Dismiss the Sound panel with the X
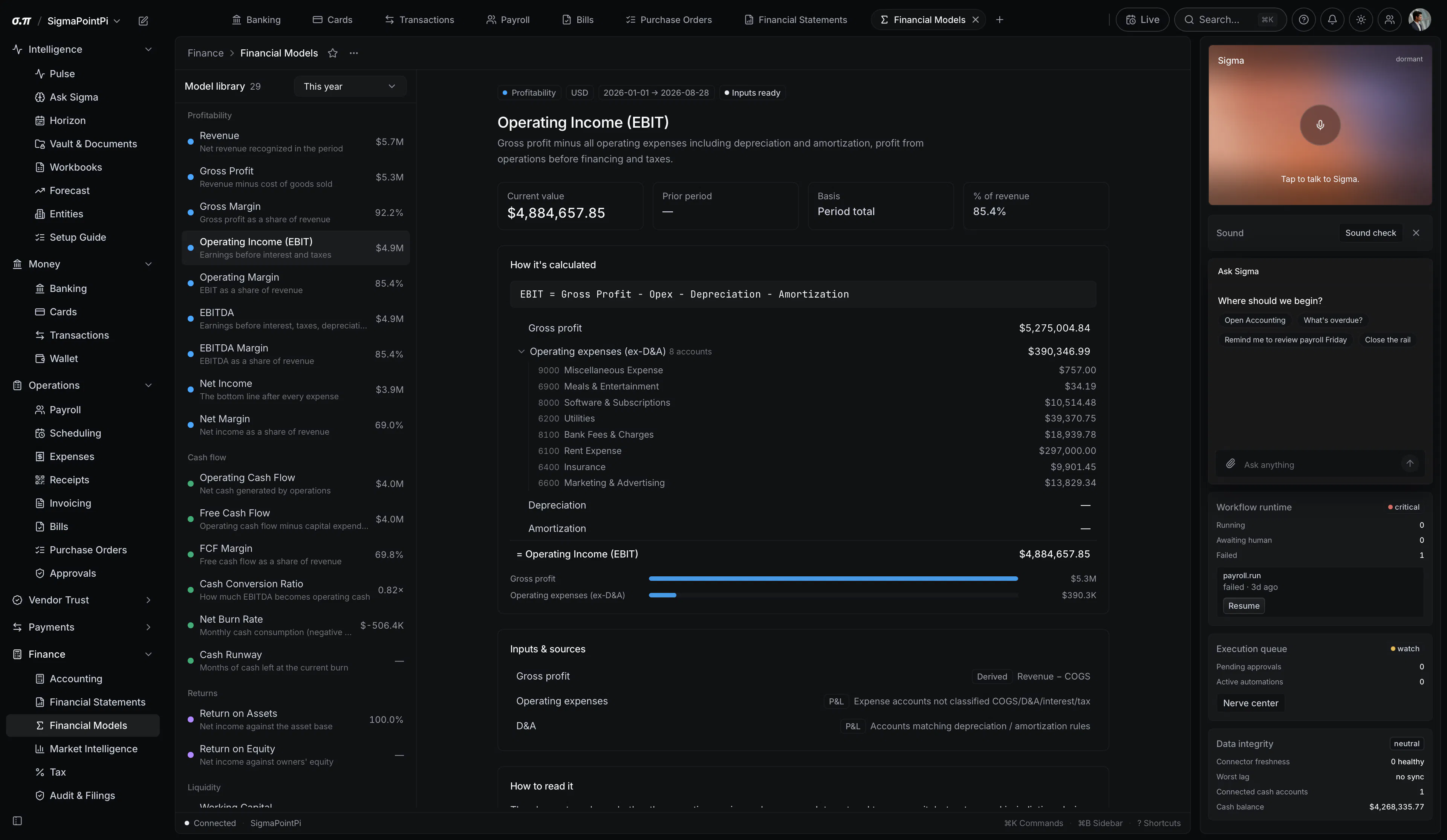 coord(1416,232)
